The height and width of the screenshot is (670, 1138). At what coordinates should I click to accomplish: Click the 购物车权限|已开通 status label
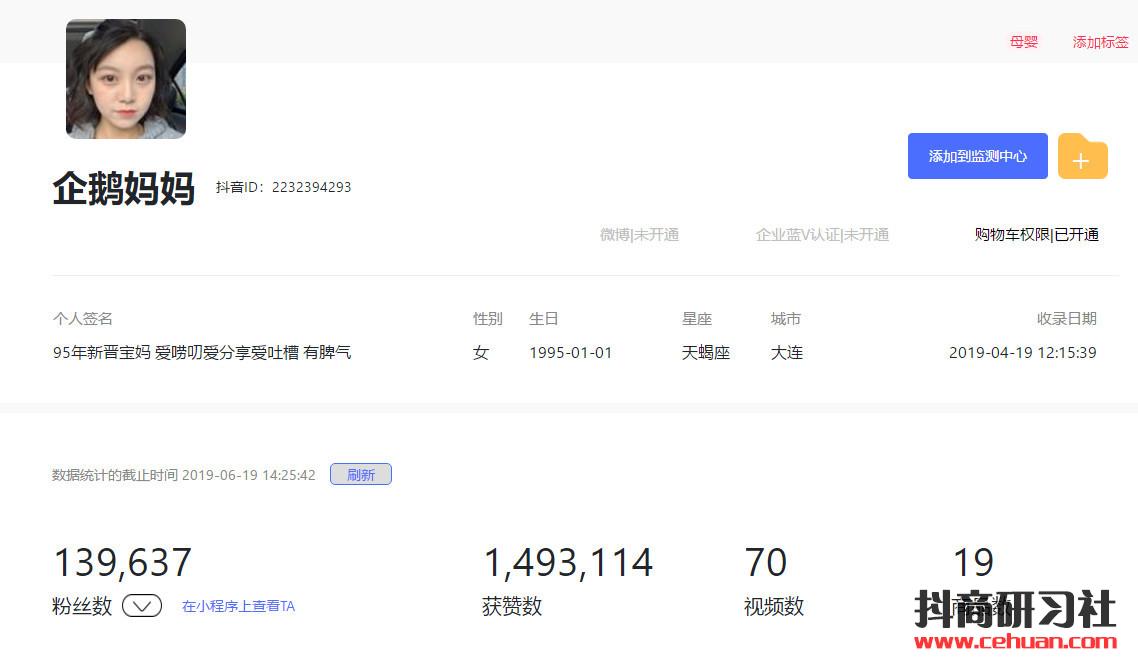[x=1036, y=235]
